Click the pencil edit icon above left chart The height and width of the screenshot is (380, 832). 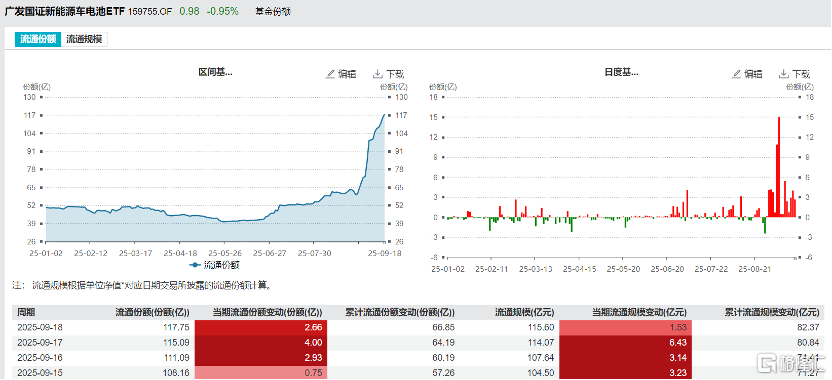pos(330,74)
